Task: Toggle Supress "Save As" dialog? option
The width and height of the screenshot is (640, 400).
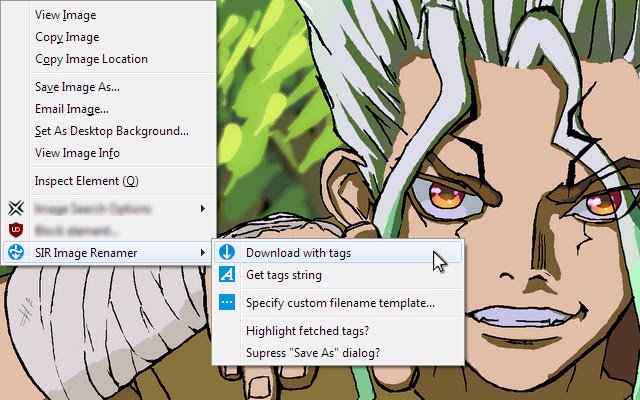Action: (x=338, y=353)
